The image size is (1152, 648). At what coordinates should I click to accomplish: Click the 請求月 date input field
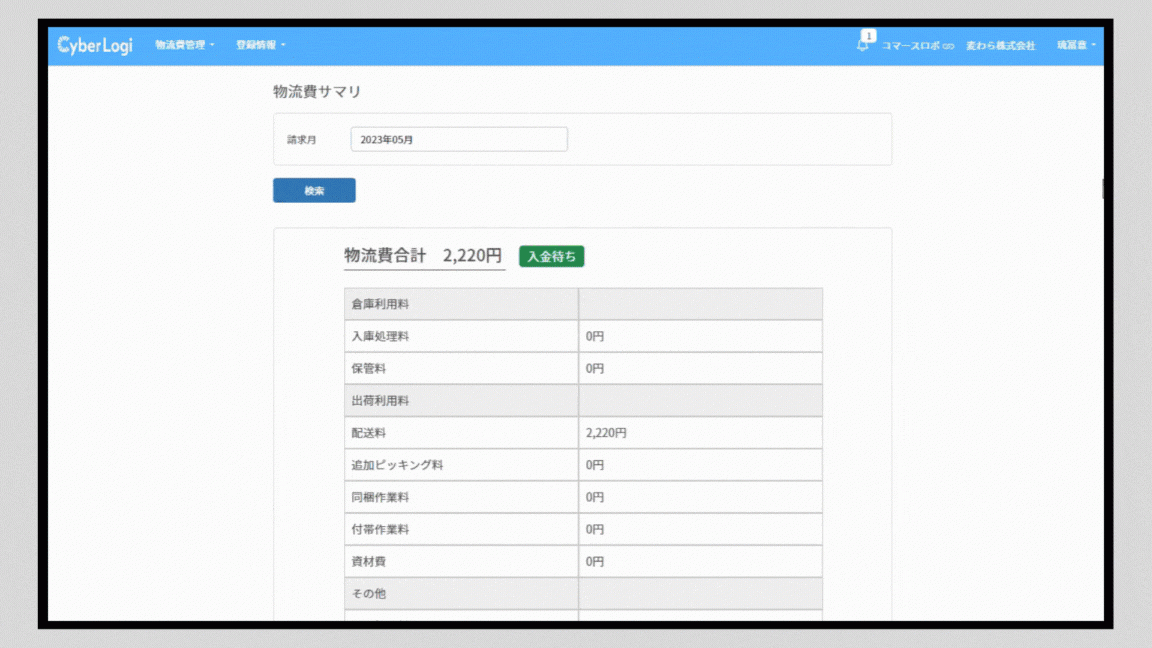[459, 140]
